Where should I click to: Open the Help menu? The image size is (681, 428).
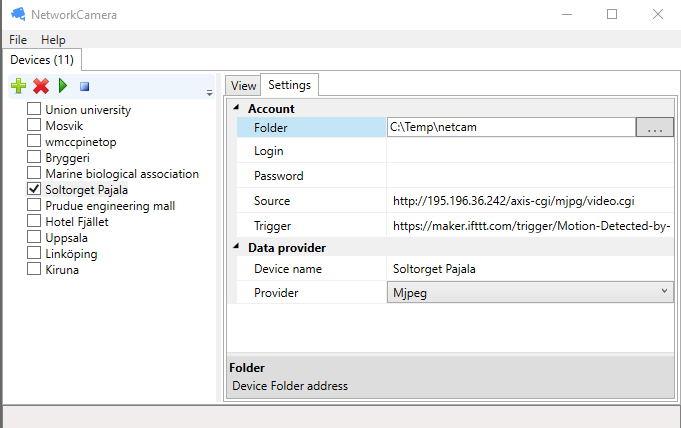(x=53, y=40)
